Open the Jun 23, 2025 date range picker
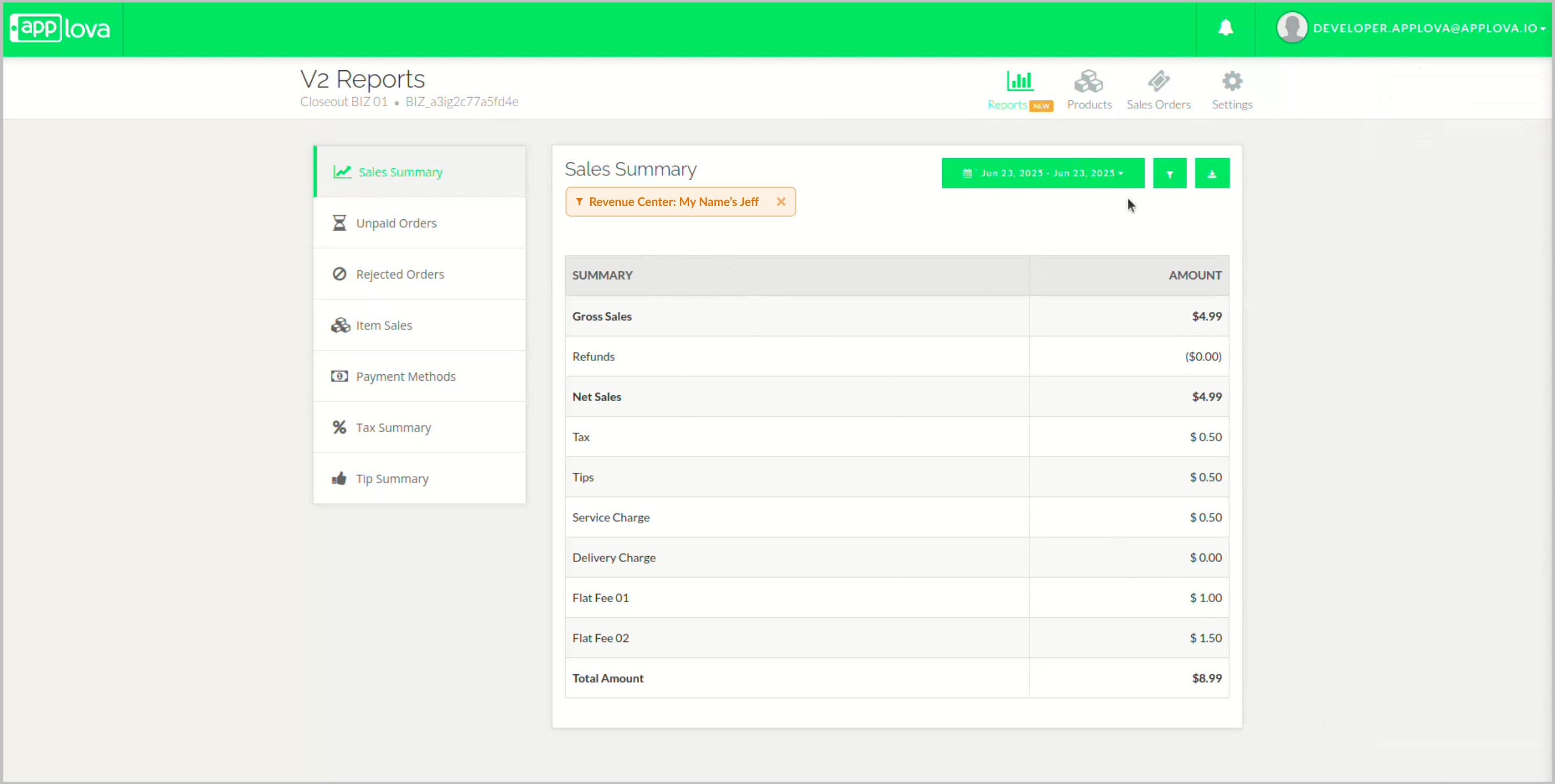Screen dimensions: 1555x784 [1043, 173]
